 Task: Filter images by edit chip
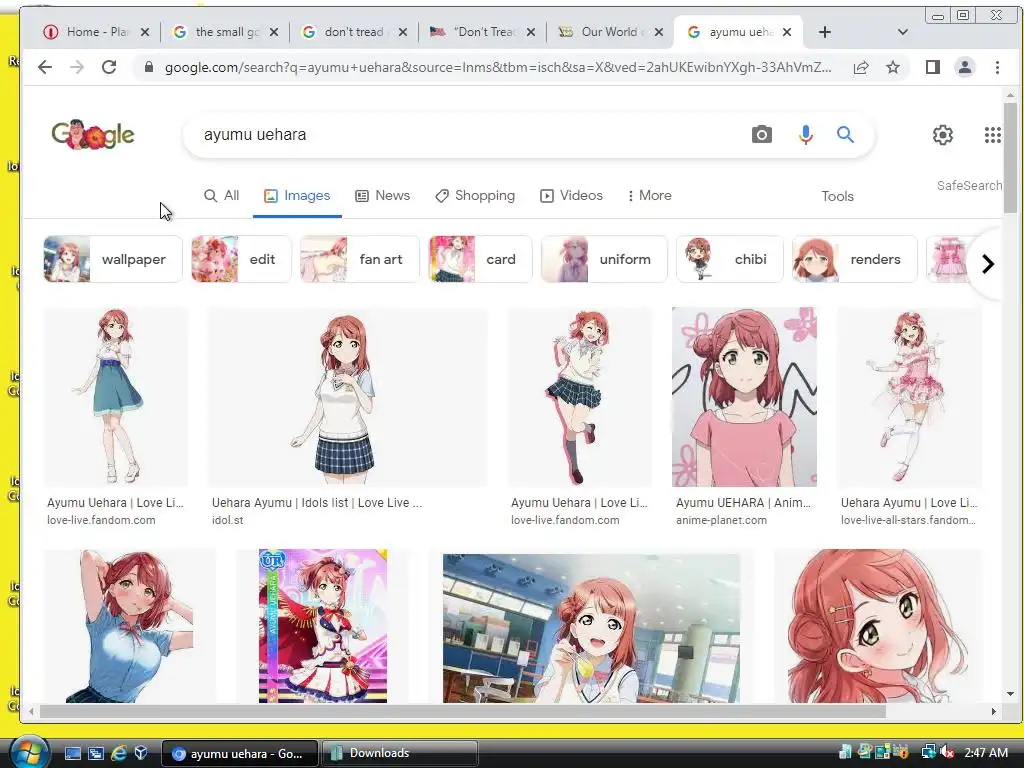(x=241, y=259)
